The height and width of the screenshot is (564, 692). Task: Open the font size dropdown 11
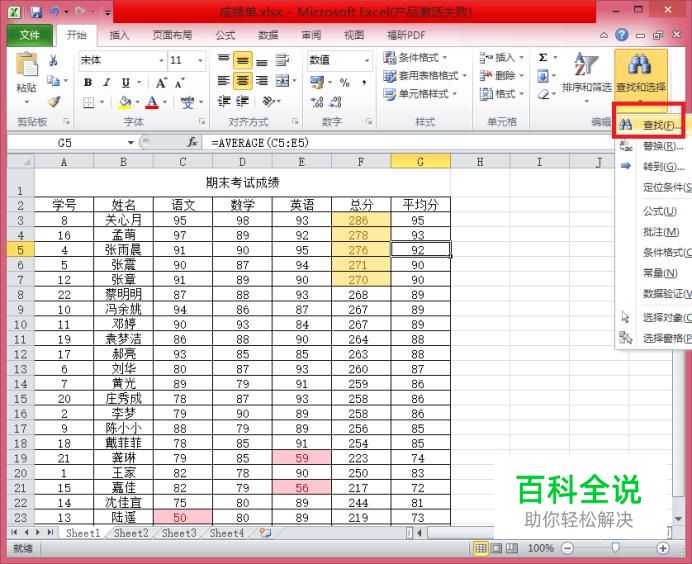200,60
